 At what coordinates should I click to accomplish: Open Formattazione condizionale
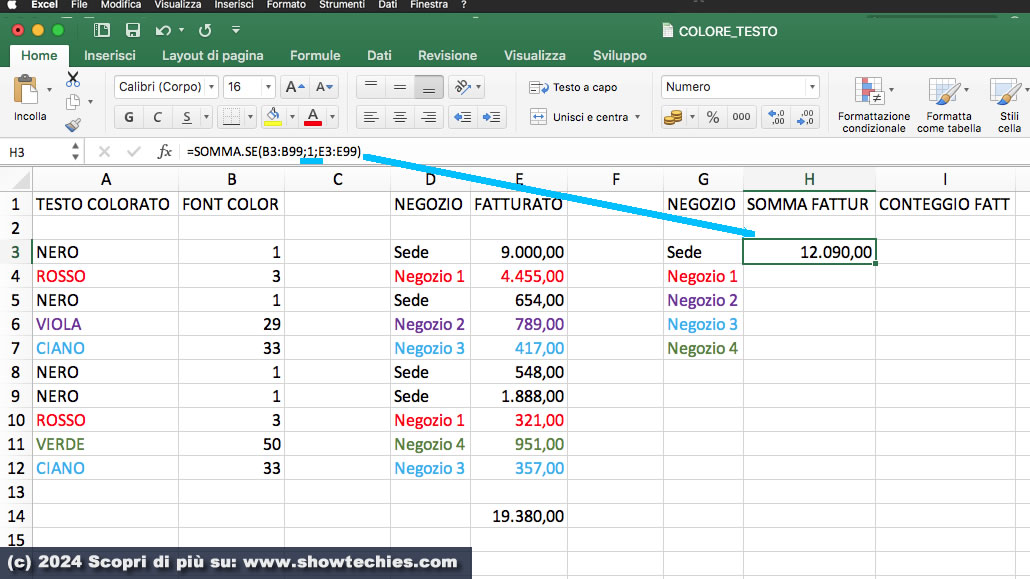tap(874, 104)
